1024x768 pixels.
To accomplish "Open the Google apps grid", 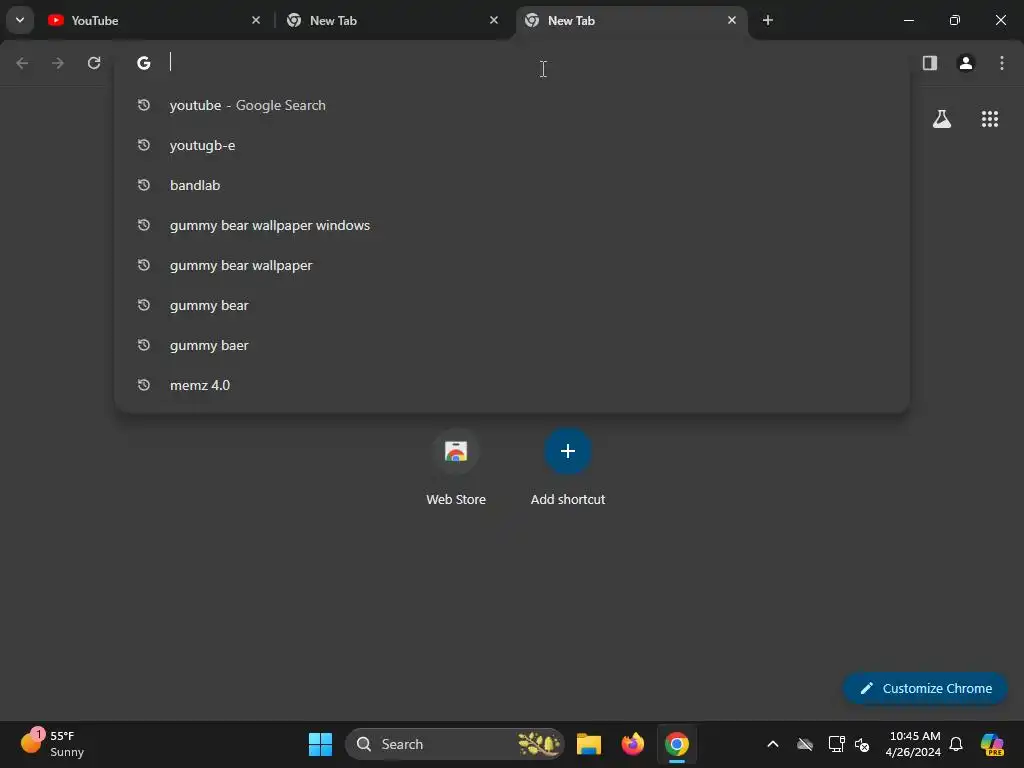I will (x=990, y=119).
